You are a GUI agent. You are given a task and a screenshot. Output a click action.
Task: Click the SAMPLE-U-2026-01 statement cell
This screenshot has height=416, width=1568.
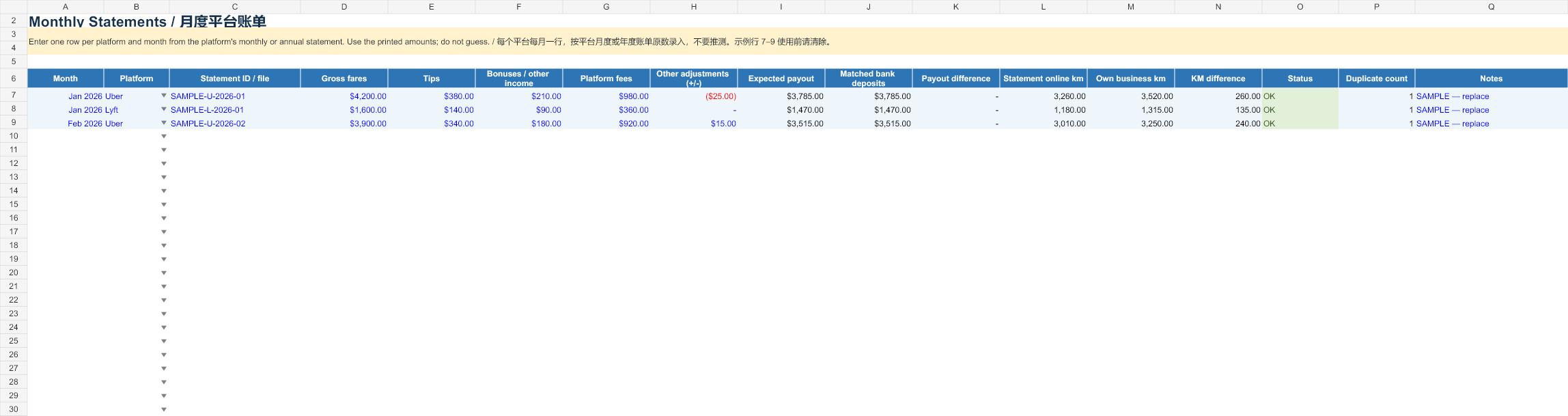tap(235, 96)
